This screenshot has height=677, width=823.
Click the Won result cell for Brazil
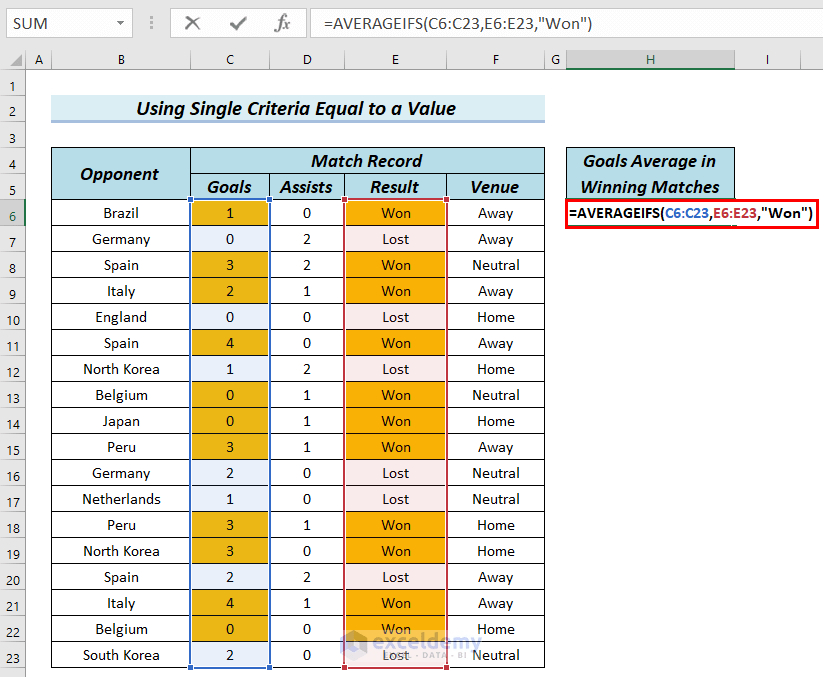click(395, 213)
